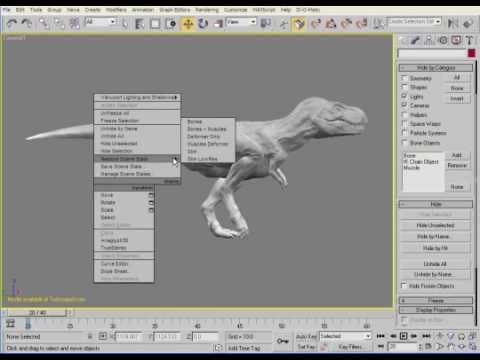Uncheck the Lights category checkbox
Viewport: 480px width, 360px height.
[x=404, y=96]
